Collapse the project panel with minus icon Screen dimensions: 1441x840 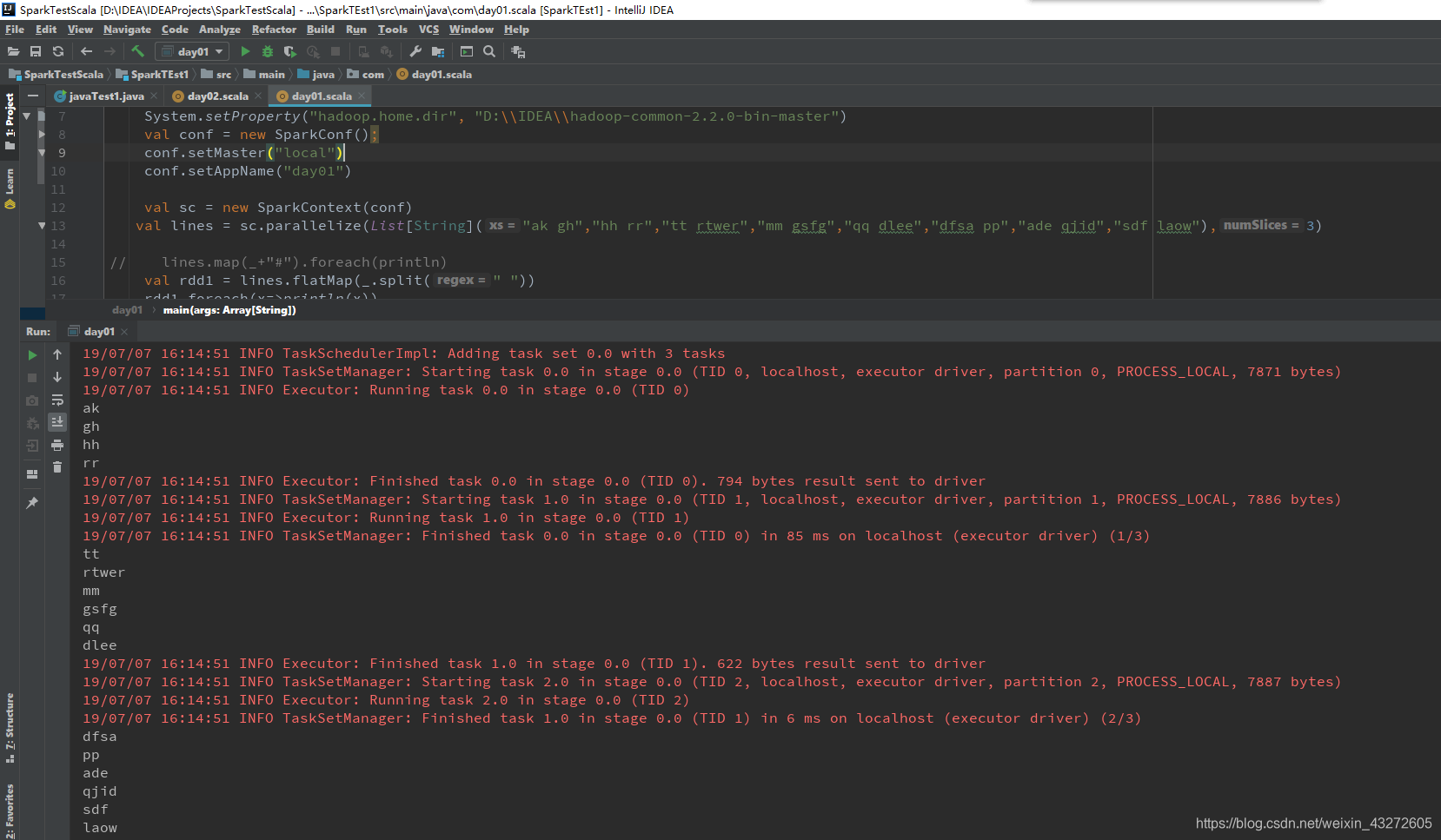coord(32,96)
